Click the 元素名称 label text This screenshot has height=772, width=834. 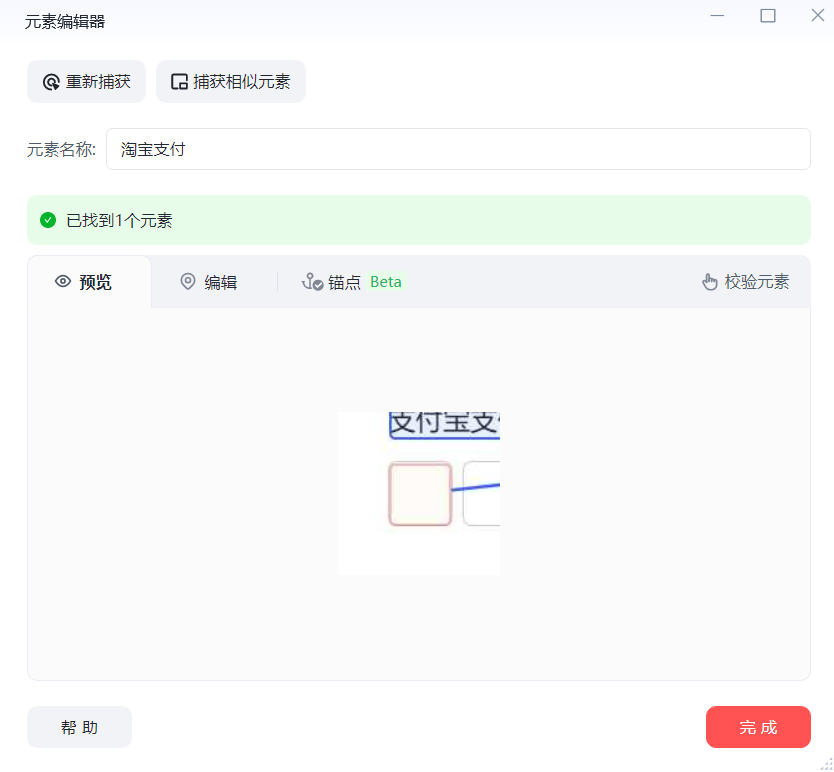click(x=61, y=150)
